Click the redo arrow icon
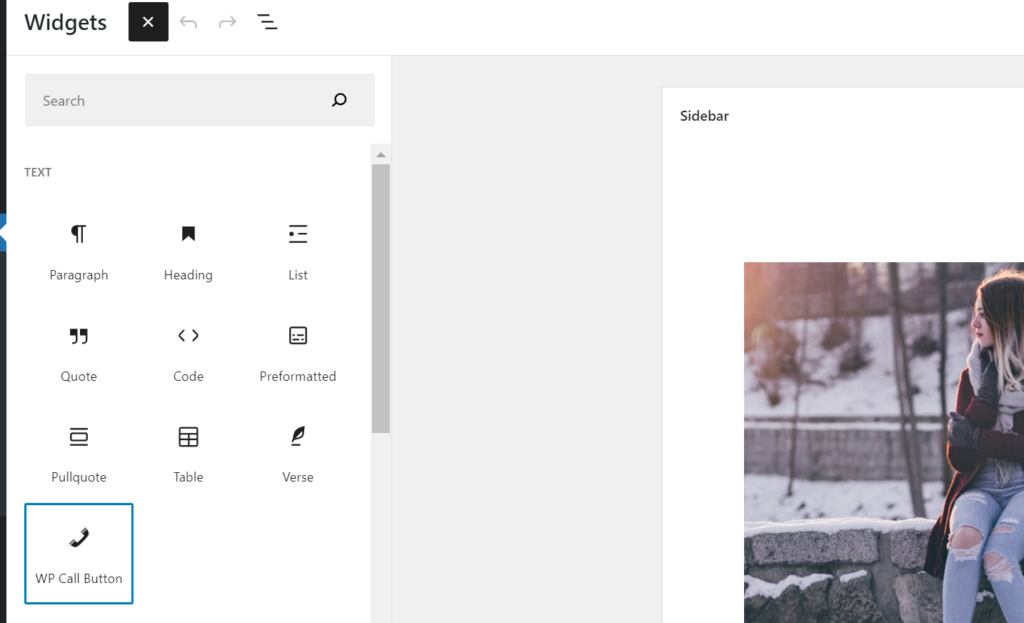Viewport: 1024px width, 623px height. pyautogui.click(x=227, y=22)
